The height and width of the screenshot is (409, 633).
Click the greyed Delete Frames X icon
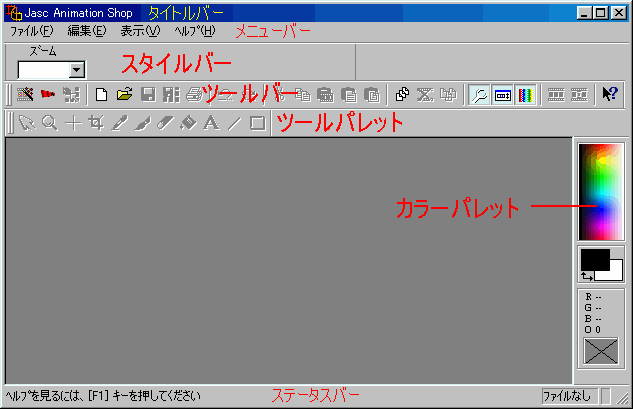(425, 95)
